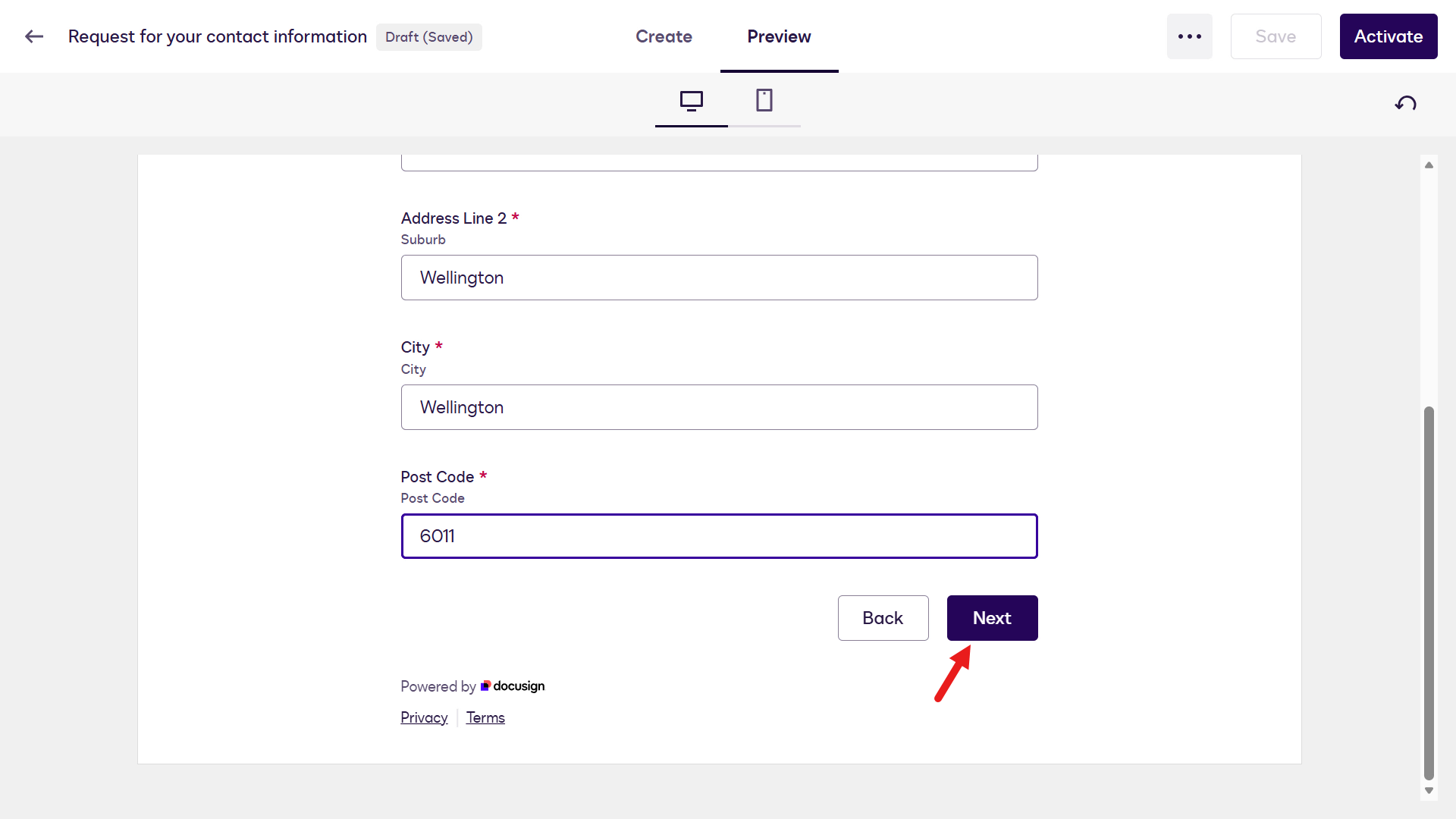This screenshot has width=1456, height=819.
Task: Click the scrollbar down arrow
Action: click(1429, 791)
